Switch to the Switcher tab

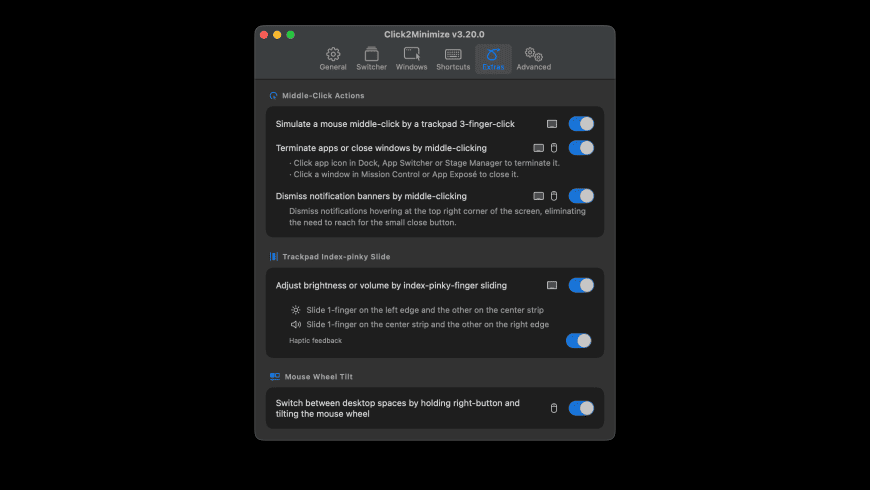[371, 59]
